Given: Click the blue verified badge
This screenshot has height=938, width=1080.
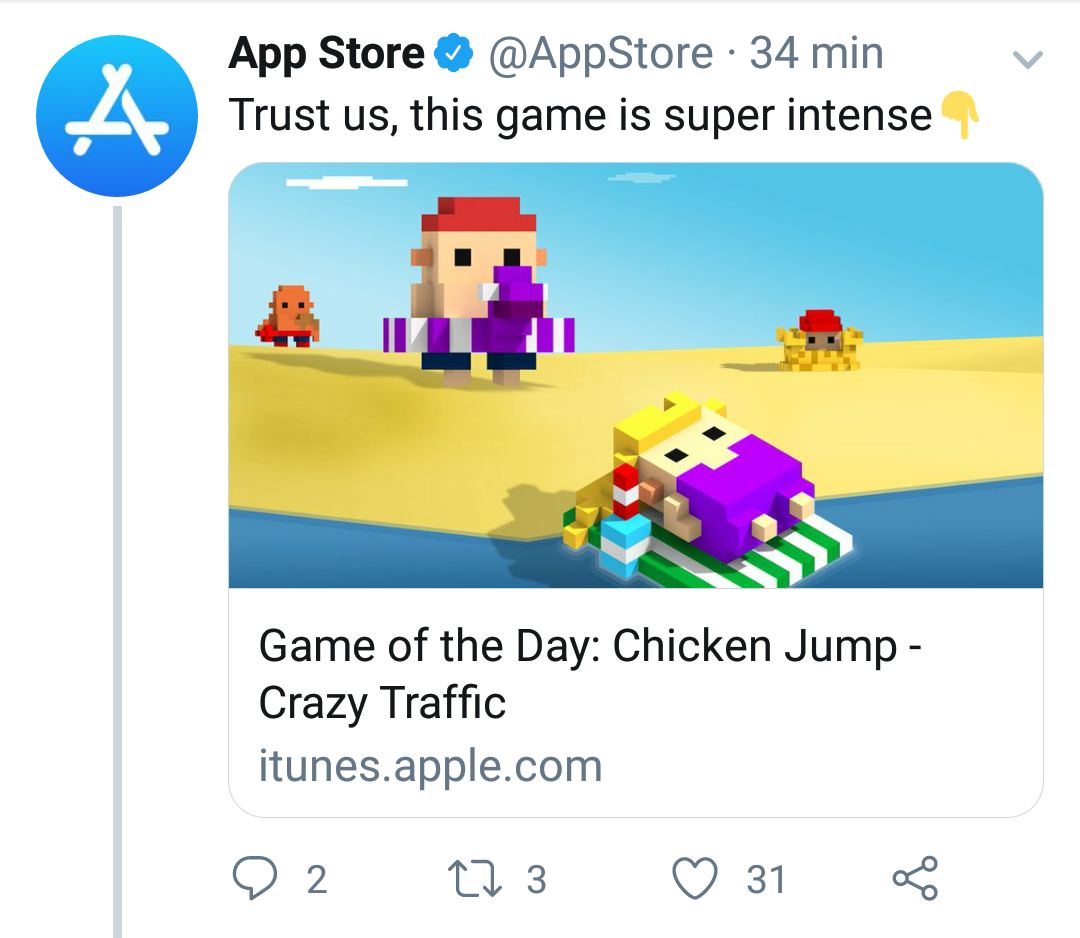Looking at the screenshot, I should pos(453,54).
